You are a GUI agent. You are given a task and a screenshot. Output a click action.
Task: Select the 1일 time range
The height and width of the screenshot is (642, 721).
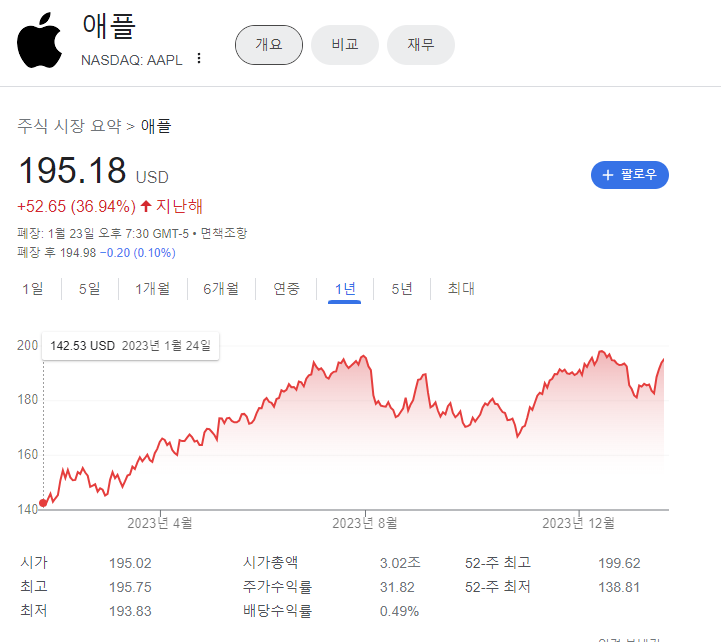[33, 289]
